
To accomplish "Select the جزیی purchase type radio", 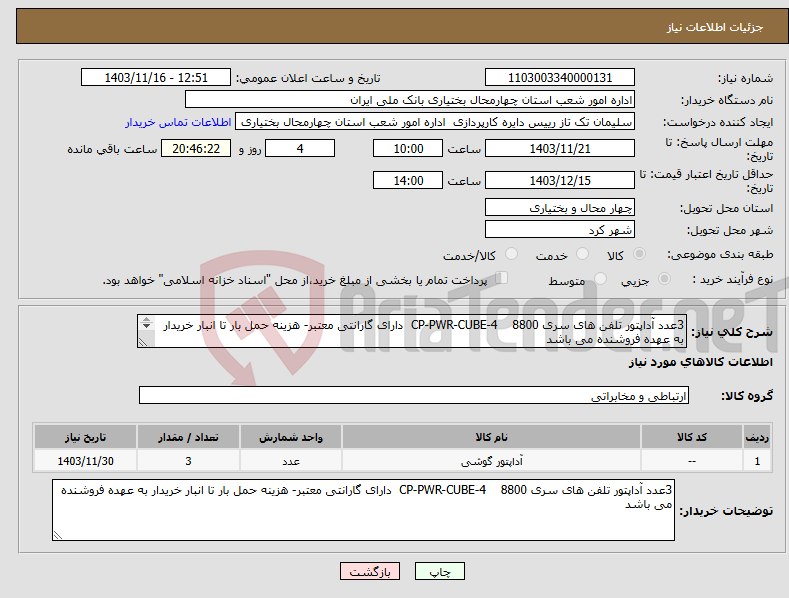I will [x=664, y=279].
